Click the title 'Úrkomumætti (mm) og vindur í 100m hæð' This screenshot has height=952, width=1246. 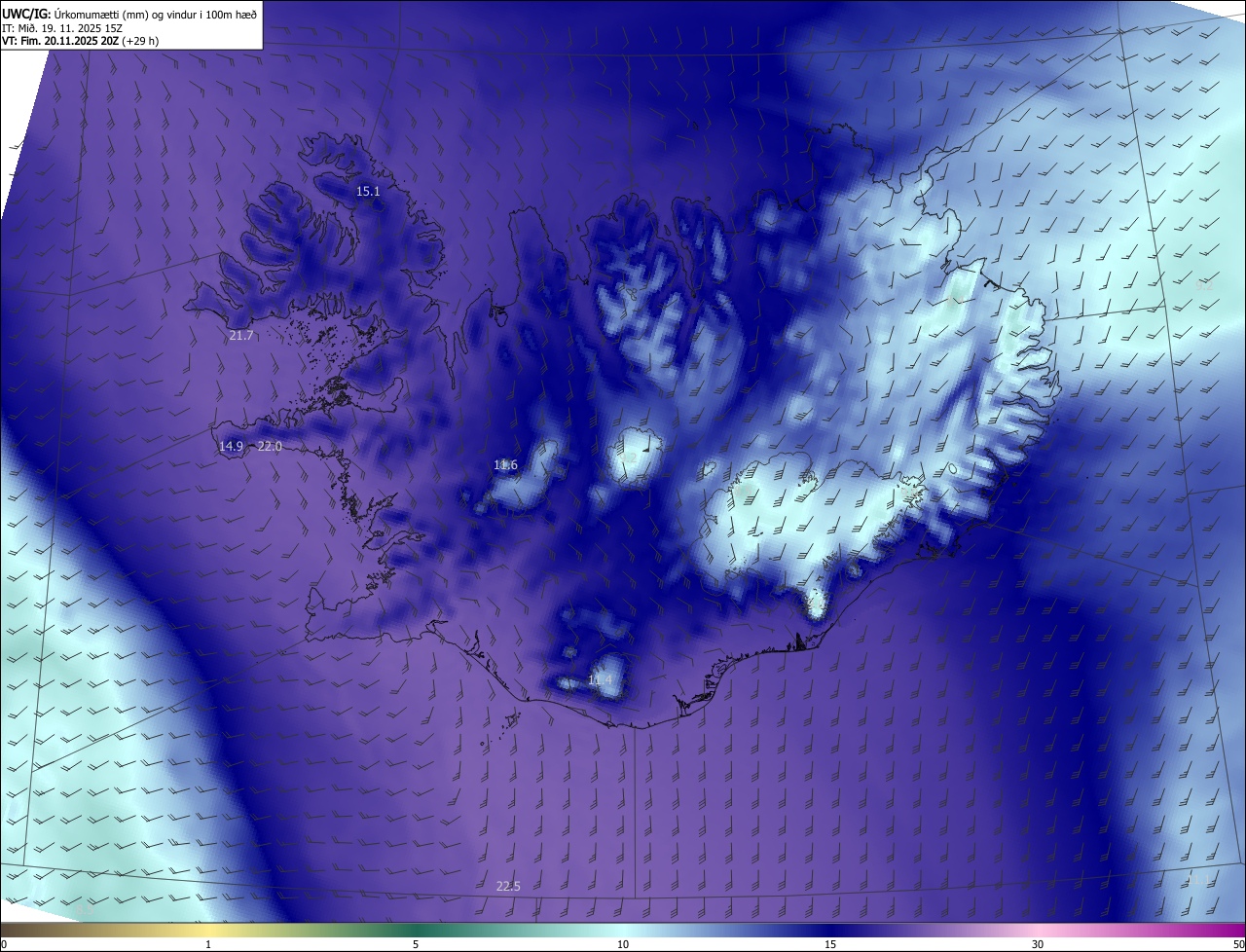coord(156,13)
